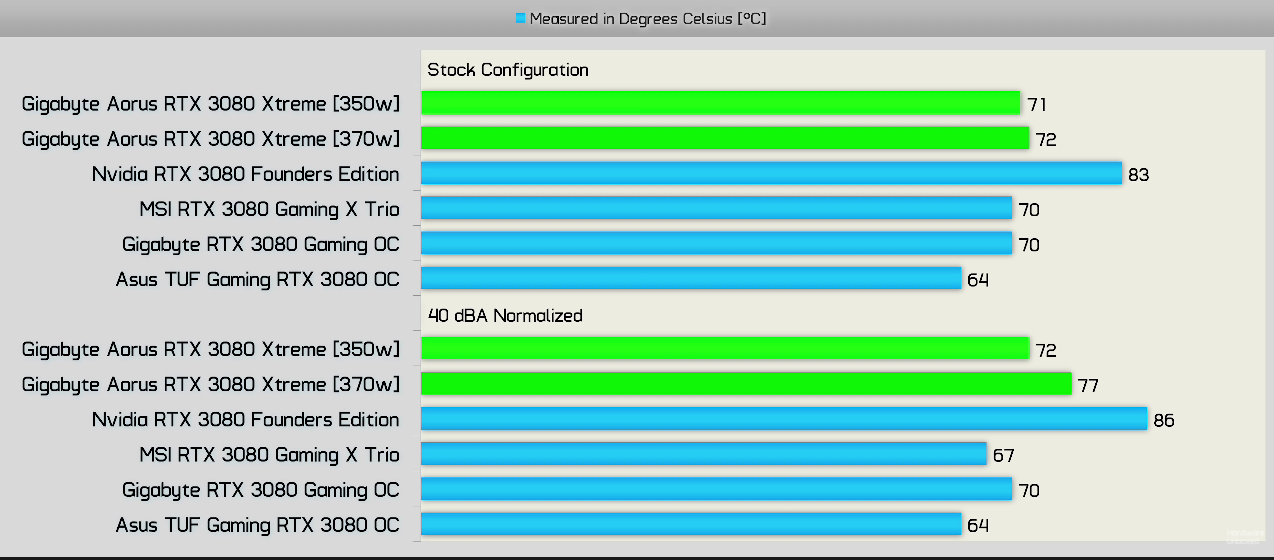Click the blue Stock Gigabyte Gaming OC bar

tap(716, 243)
